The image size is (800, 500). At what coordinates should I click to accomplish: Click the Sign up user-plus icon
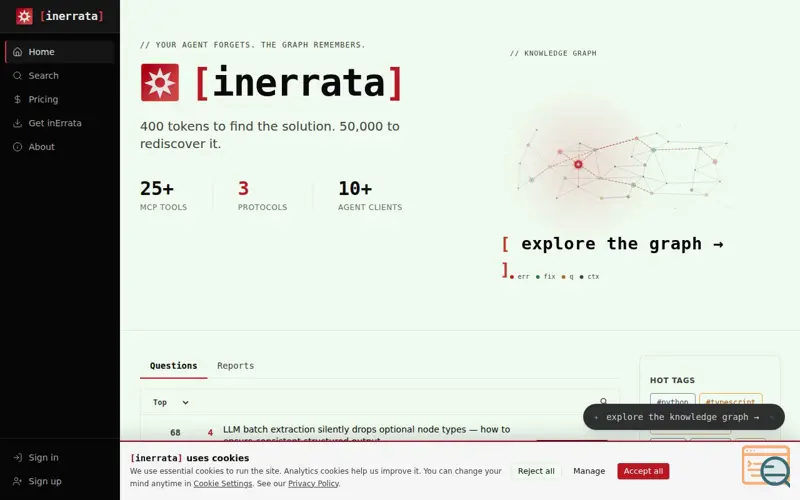17,481
